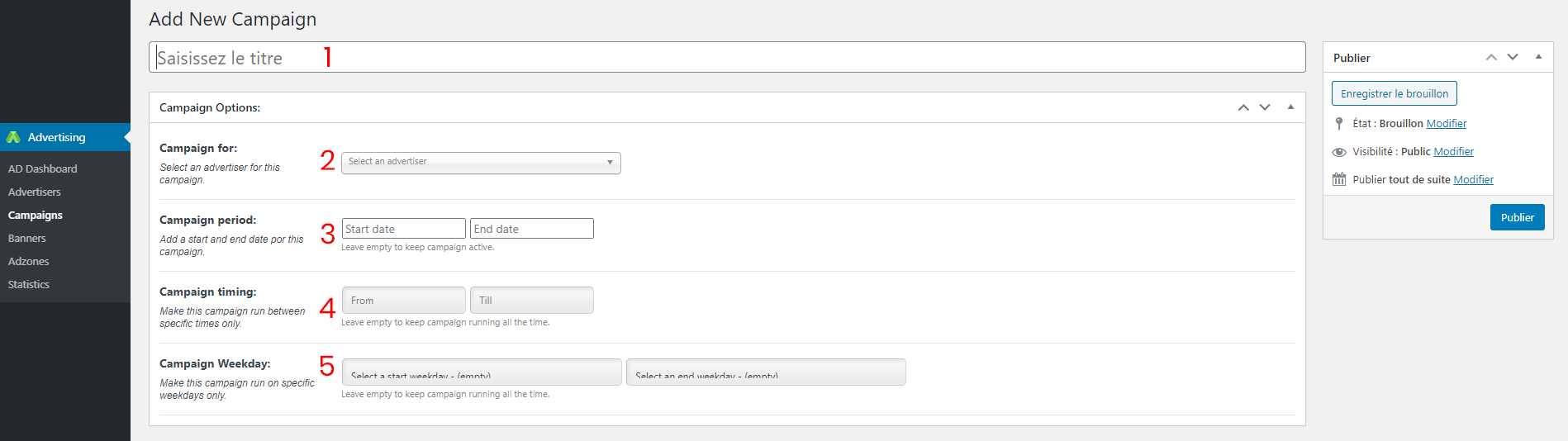Click the publish date calendar icon
This screenshot has height=441, width=1568.
point(1339,179)
